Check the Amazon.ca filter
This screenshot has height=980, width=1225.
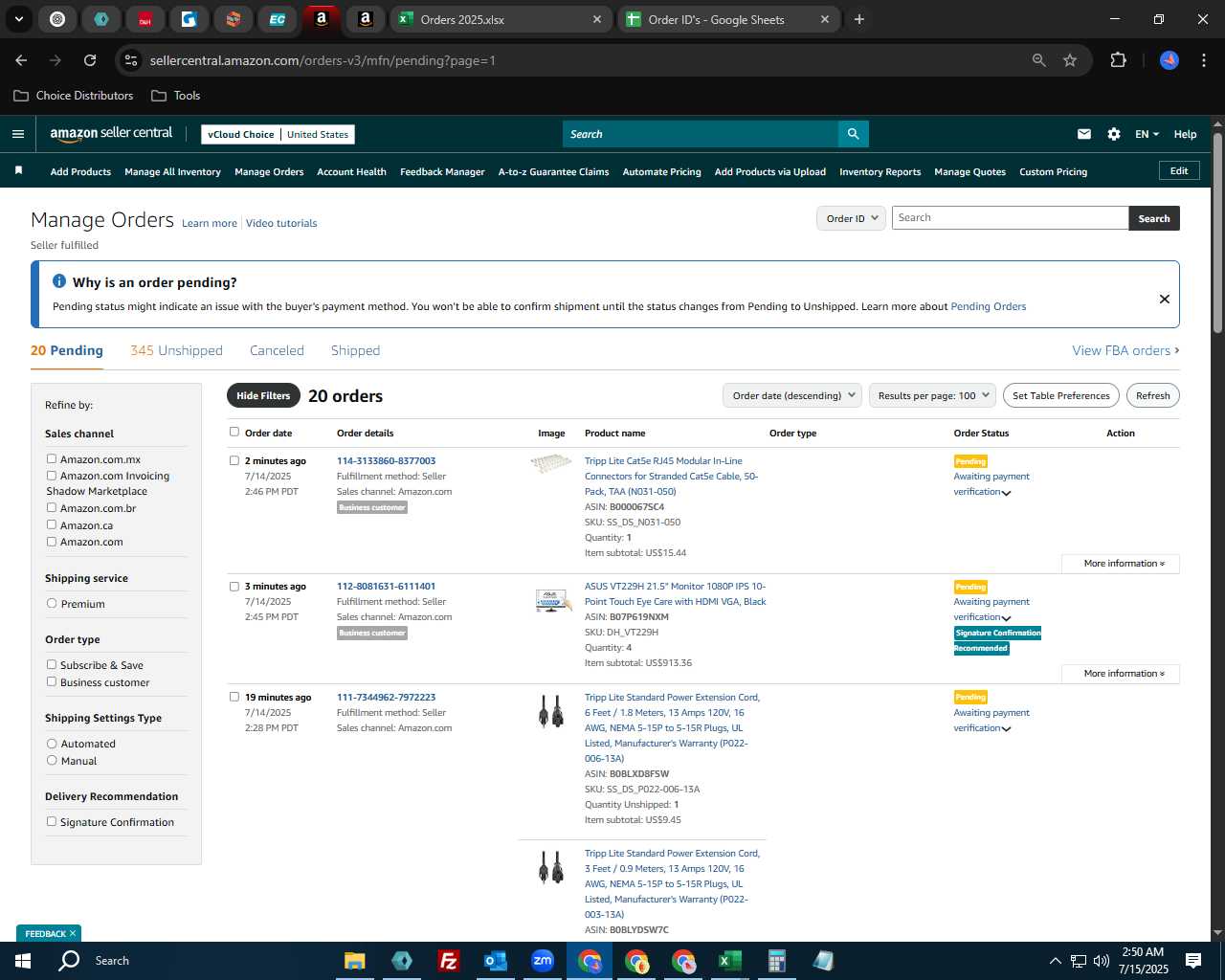tap(52, 524)
